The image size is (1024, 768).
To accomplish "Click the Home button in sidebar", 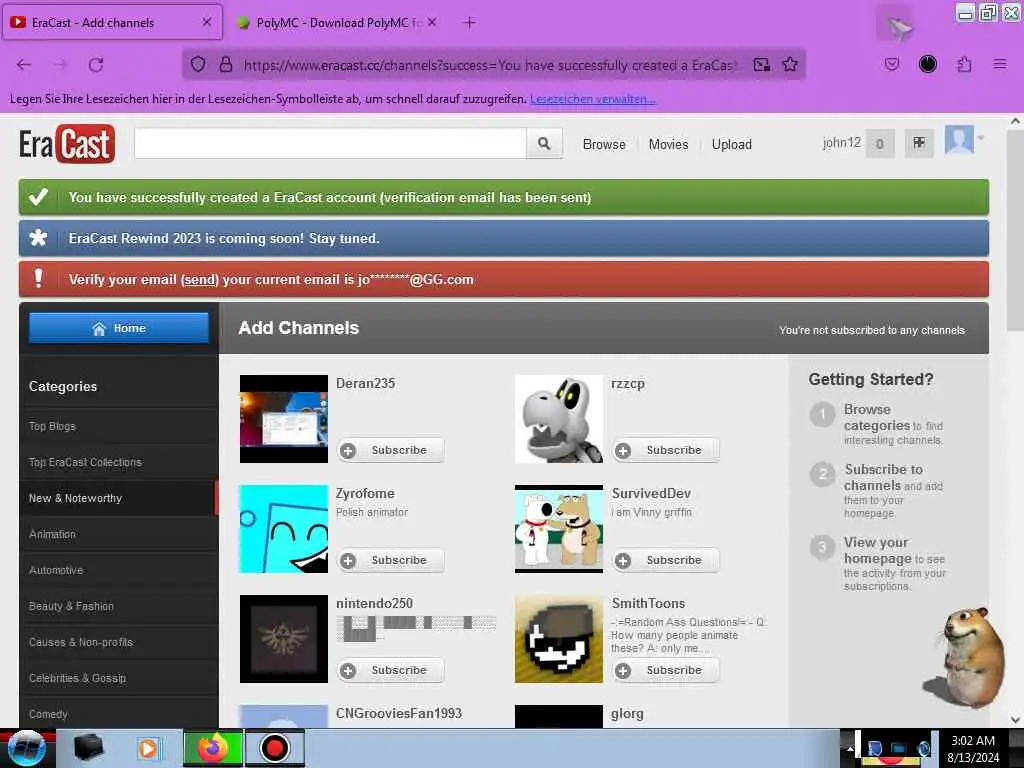I will pyautogui.click(x=119, y=328).
